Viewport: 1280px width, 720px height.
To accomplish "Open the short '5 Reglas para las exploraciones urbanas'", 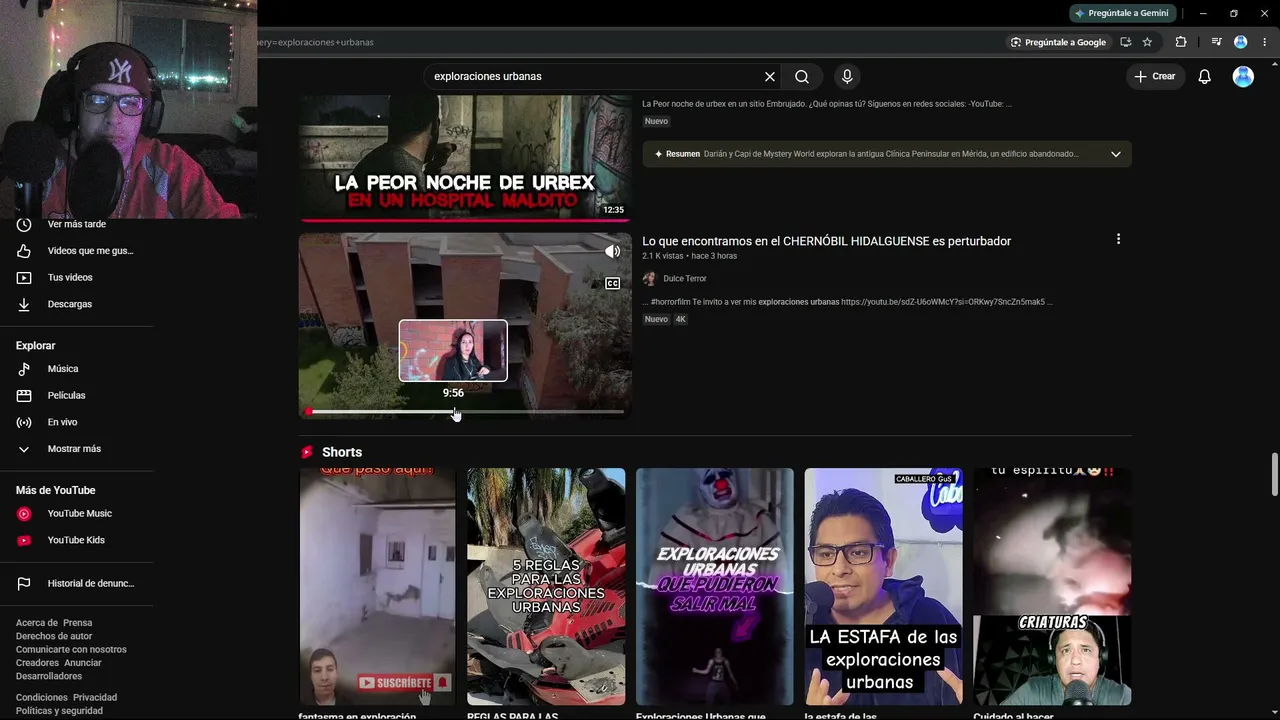I will pos(546,587).
